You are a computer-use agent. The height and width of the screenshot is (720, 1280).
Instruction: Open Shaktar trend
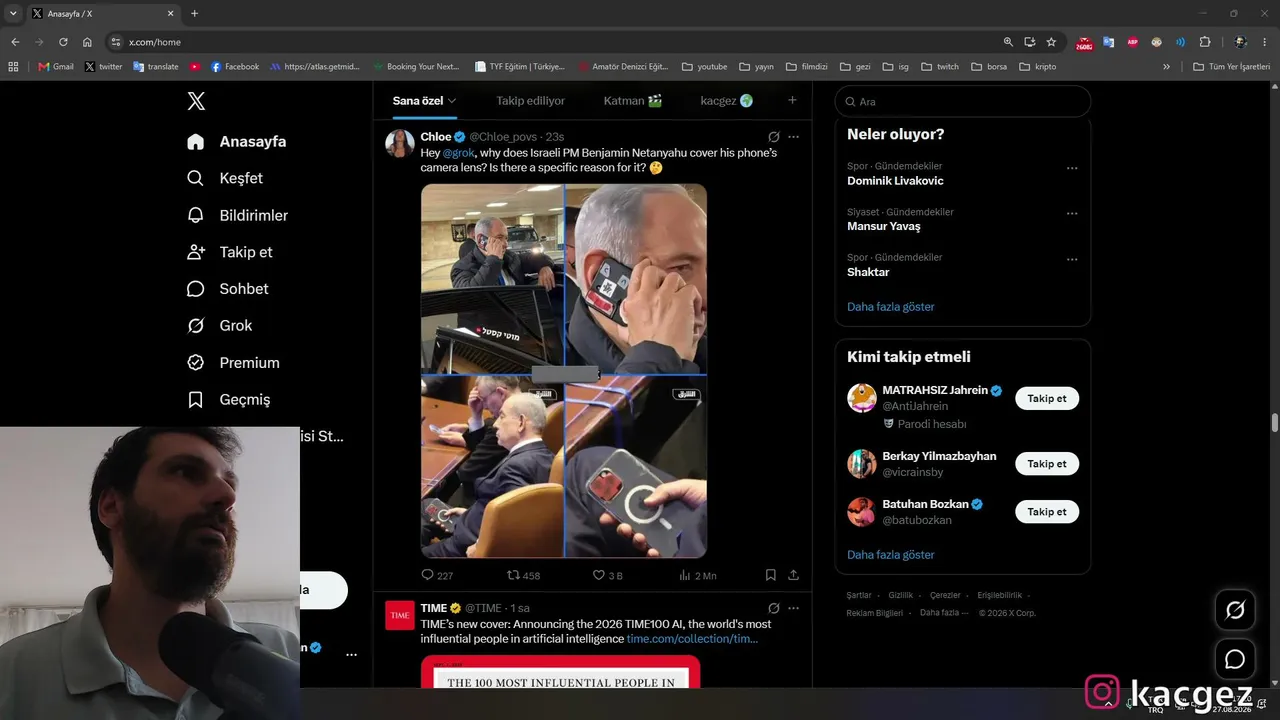pyautogui.click(x=868, y=272)
